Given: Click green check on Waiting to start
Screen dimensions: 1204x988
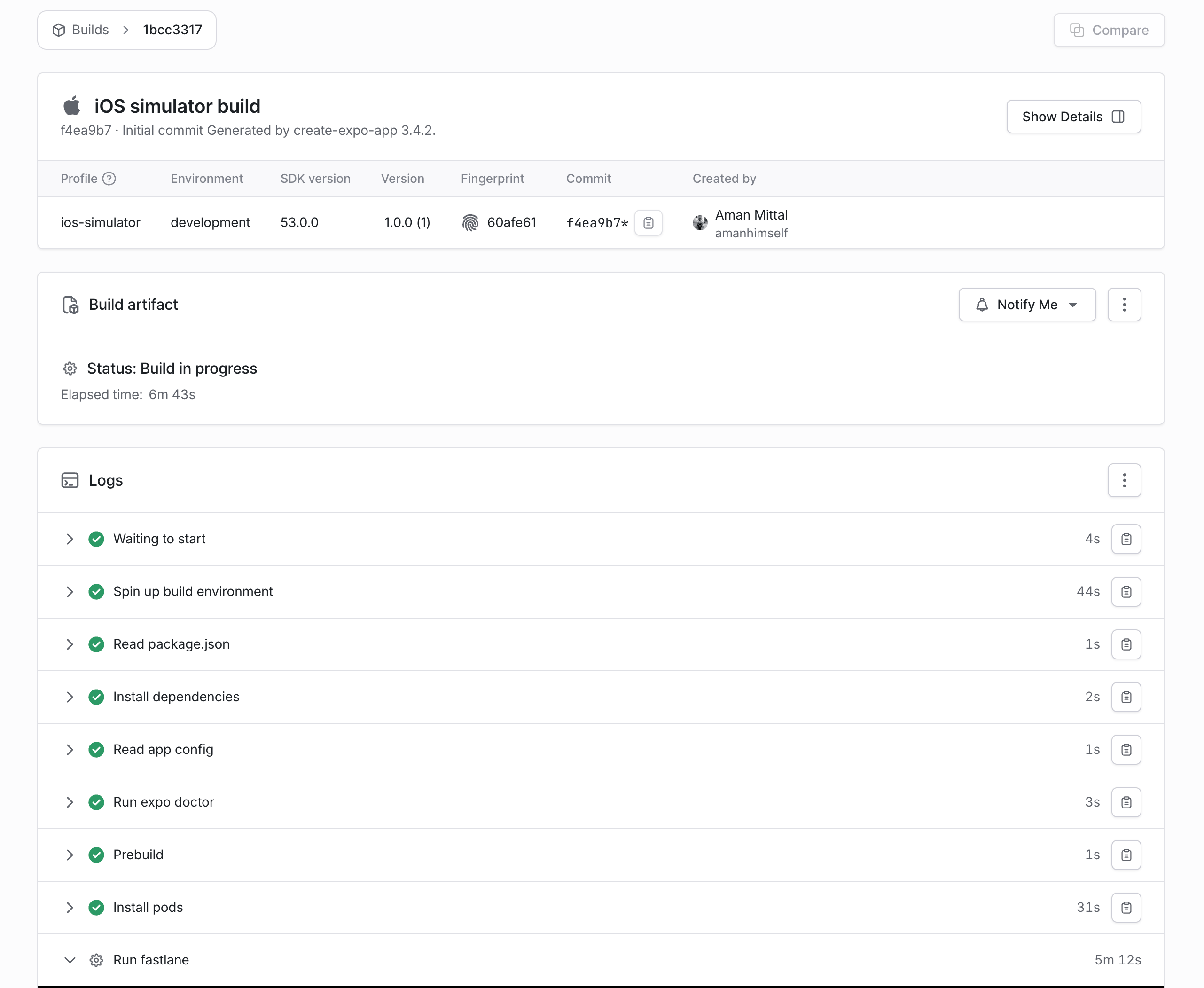Looking at the screenshot, I should coord(96,539).
